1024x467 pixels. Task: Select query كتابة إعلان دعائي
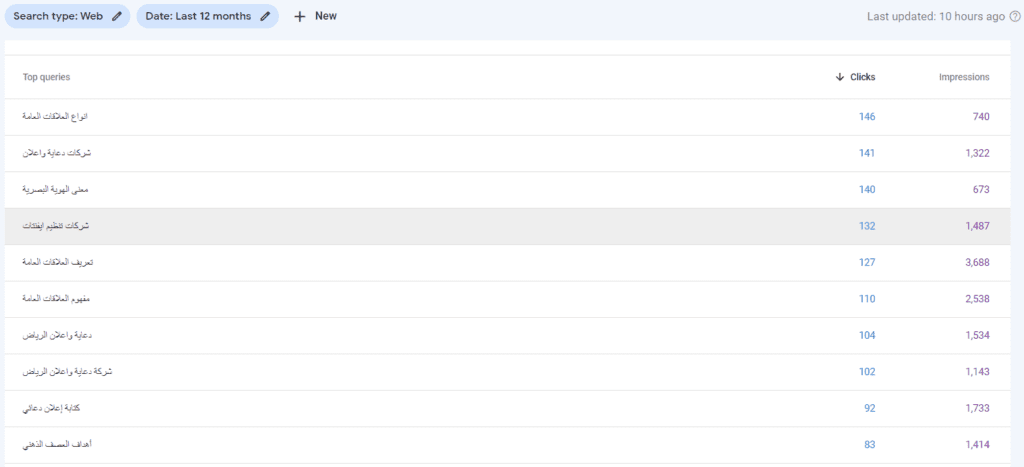pyautogui.click(x=51, y=408)
